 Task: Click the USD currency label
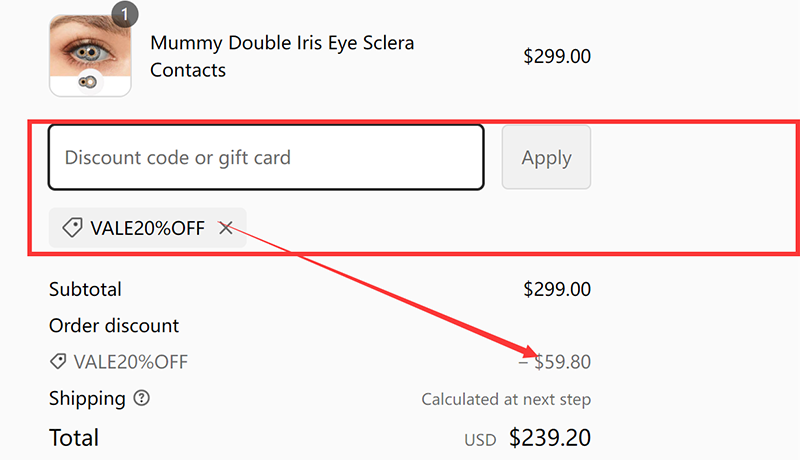[x=480, y=440]
